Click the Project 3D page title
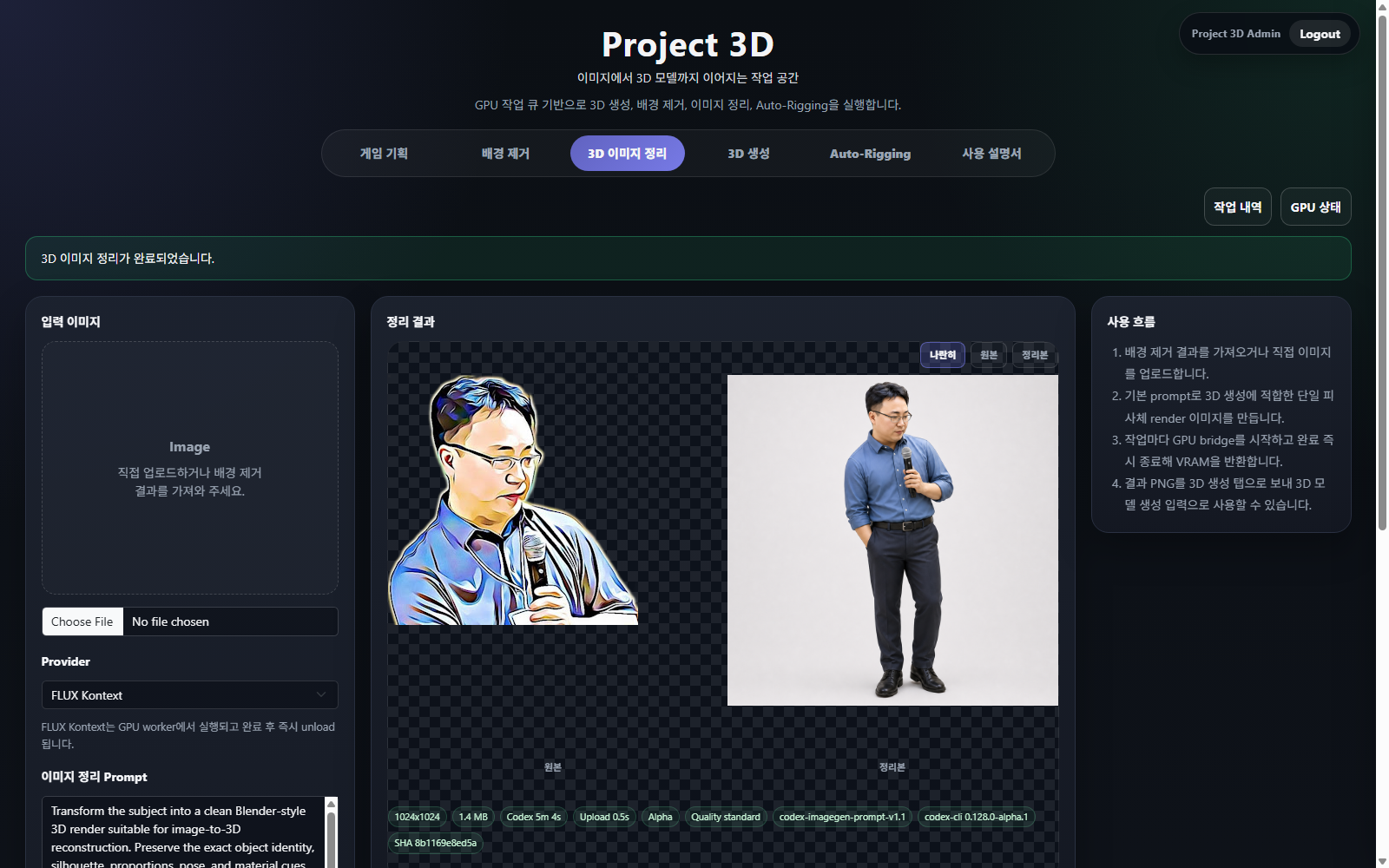This screenshot has width=1389, height=868. click(x=688, y=44)
